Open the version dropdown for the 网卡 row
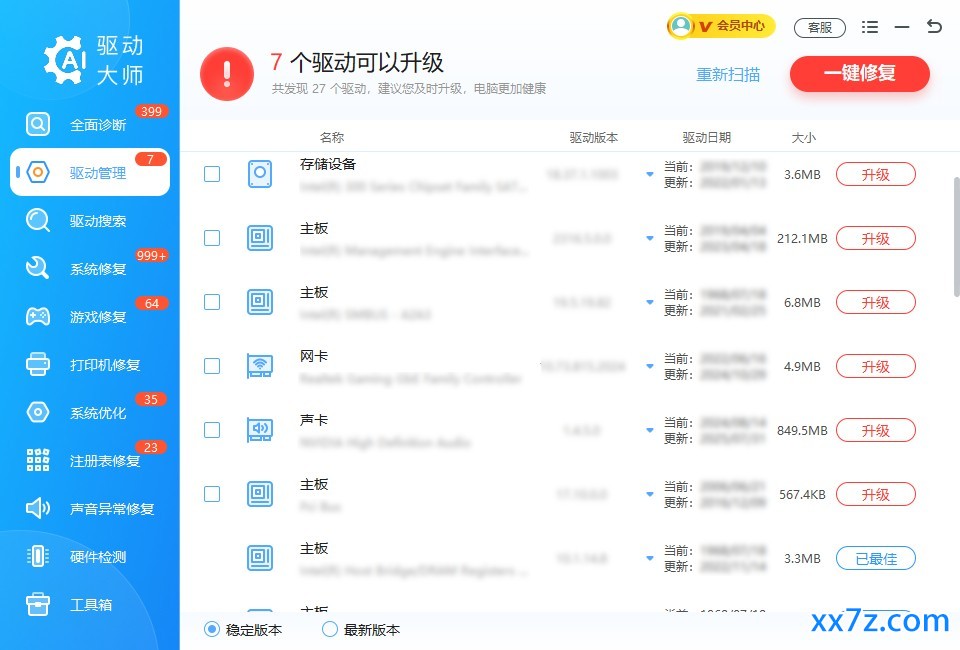Viewport: 960px width, 650px height. 650,367
